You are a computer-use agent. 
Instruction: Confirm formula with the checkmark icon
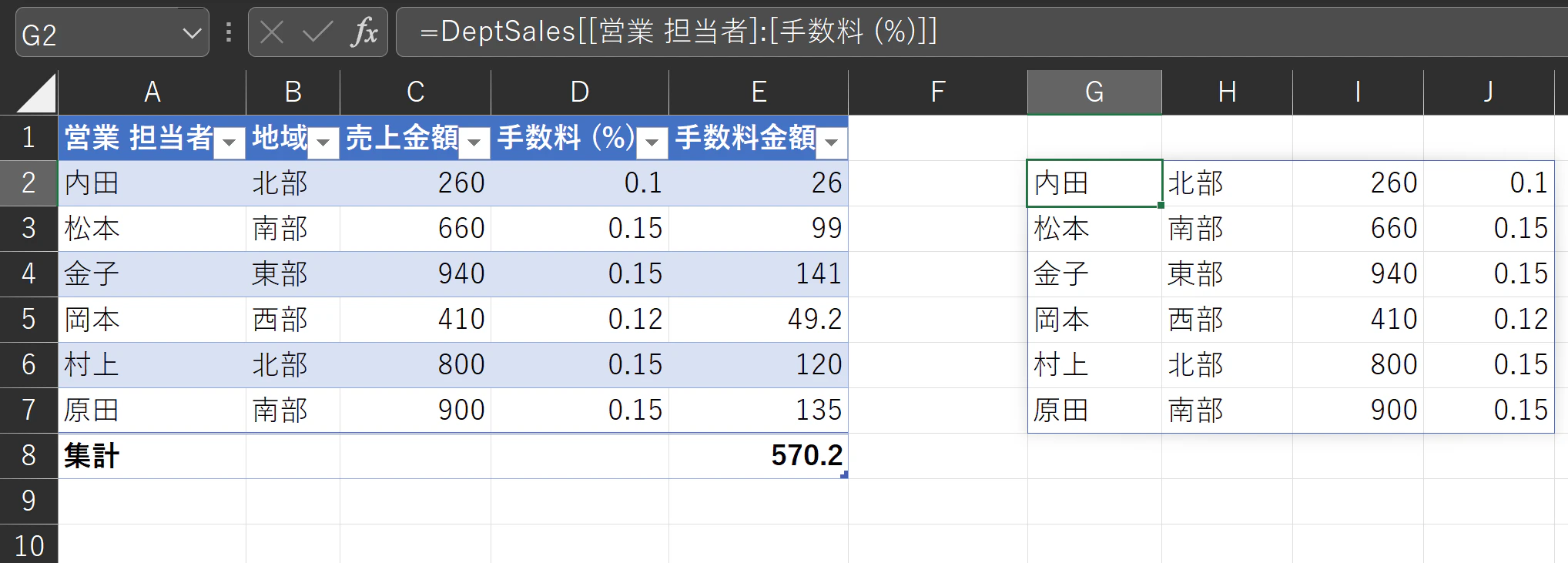pyautogui.click(x=317, y=32)
